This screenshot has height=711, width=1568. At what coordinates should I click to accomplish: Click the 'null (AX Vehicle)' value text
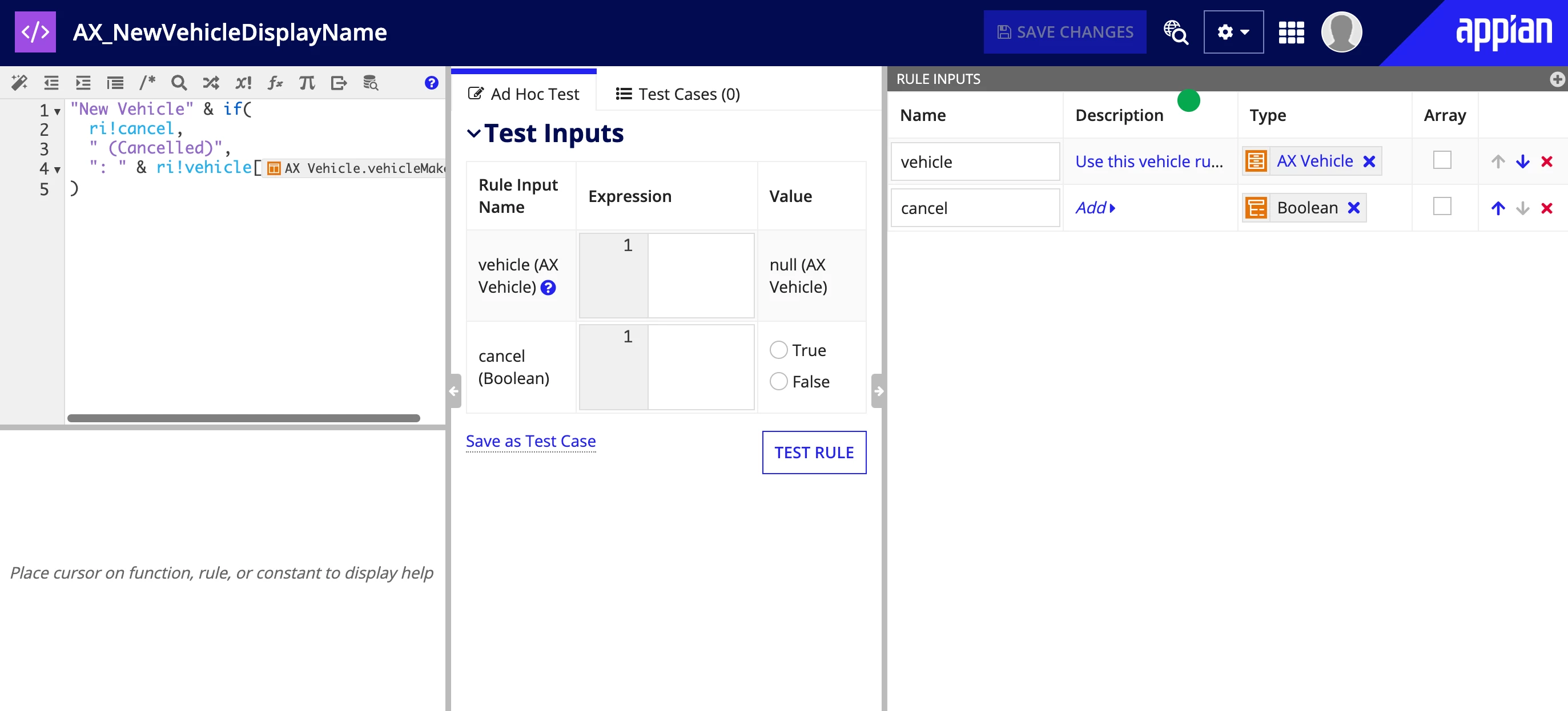click(798, 276)
